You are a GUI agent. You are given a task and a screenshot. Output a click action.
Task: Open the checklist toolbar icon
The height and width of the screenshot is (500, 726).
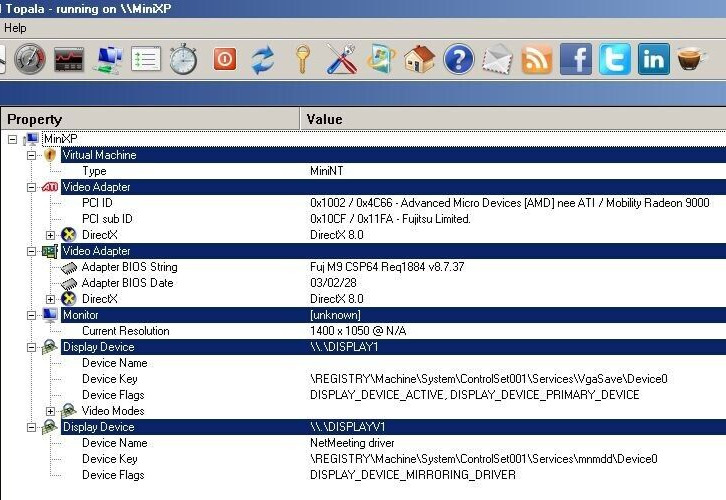(x=146, y=59)
